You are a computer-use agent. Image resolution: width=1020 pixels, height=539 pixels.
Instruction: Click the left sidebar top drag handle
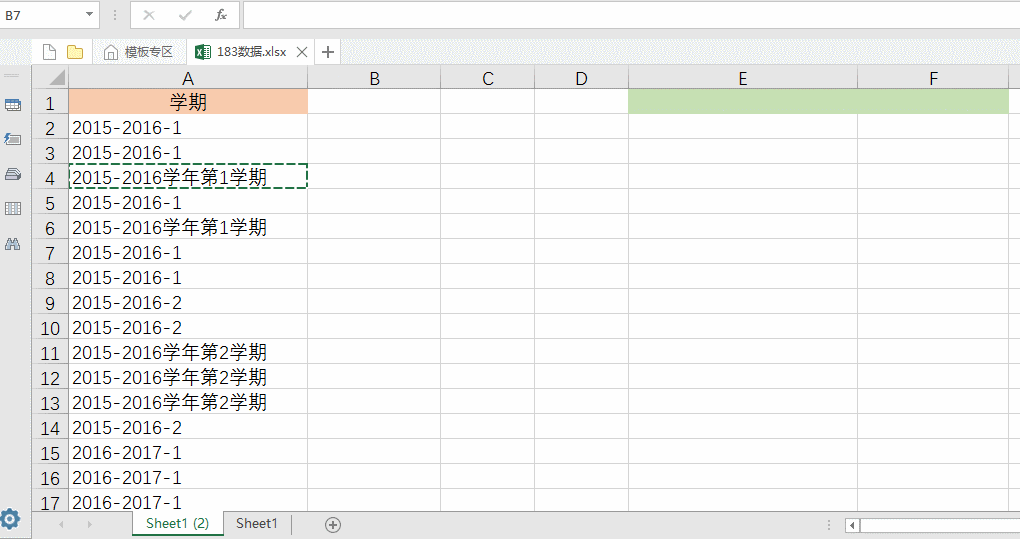tap(12, 75)
